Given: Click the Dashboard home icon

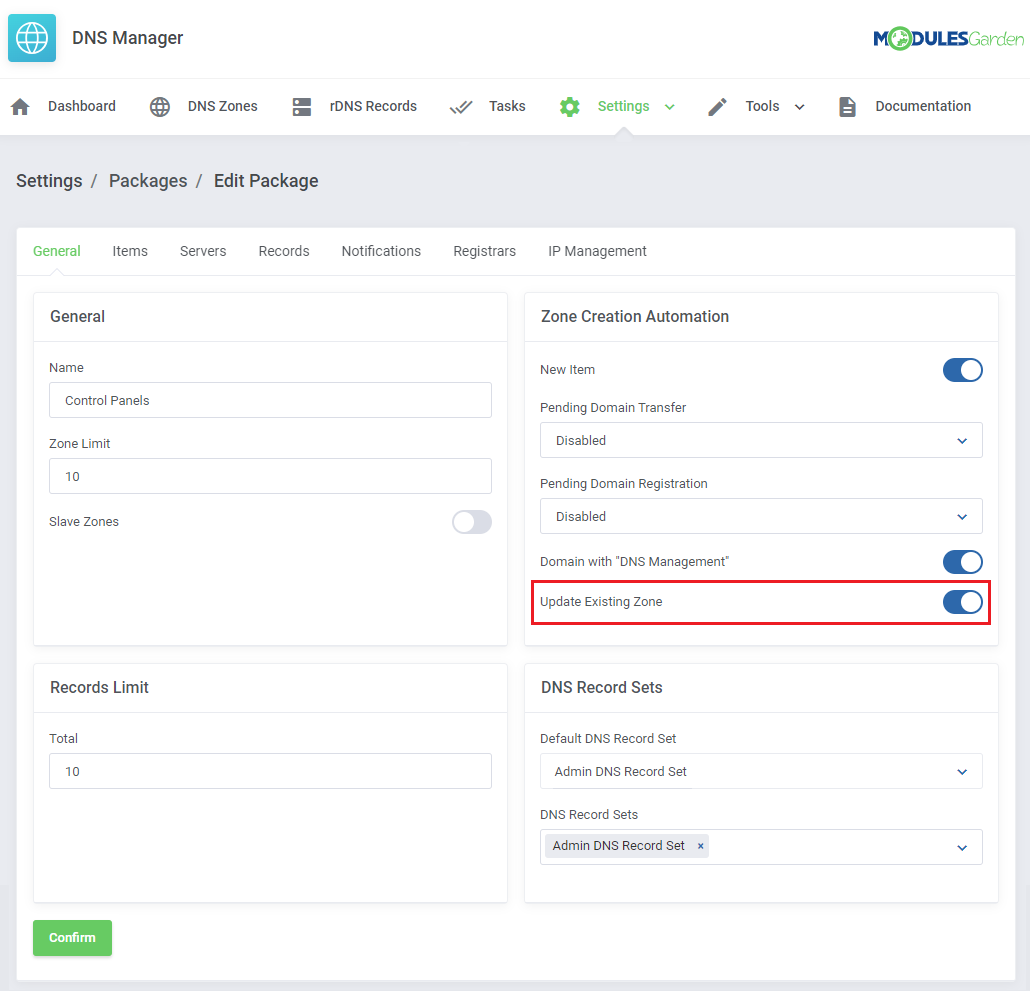Looking at the screenshot, I should 20,106.
